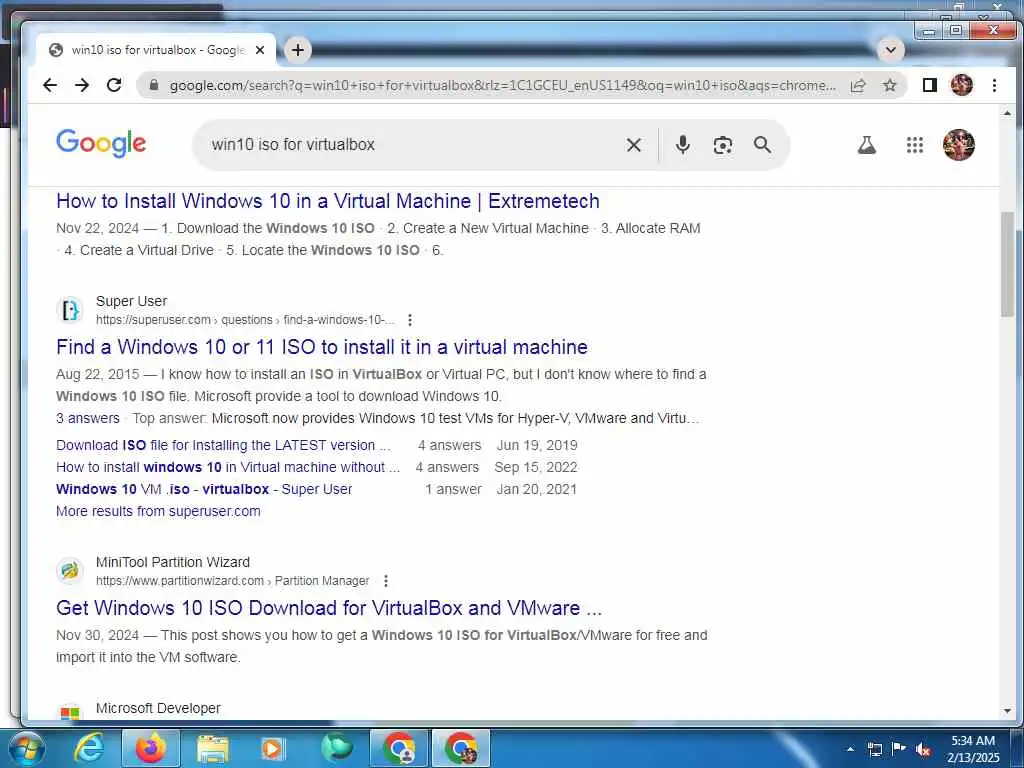Open more options for Super User result
The width and height of the screenshot is (1024, 768).
click(x=409, y=320)
